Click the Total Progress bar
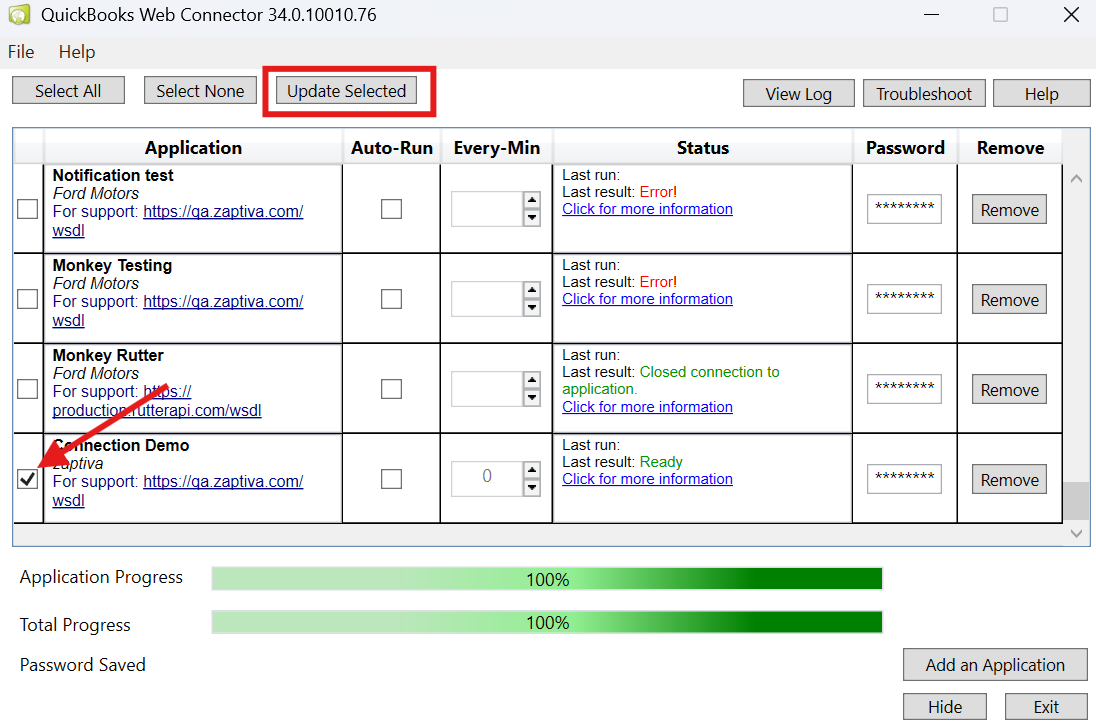 tap(547, 623)
